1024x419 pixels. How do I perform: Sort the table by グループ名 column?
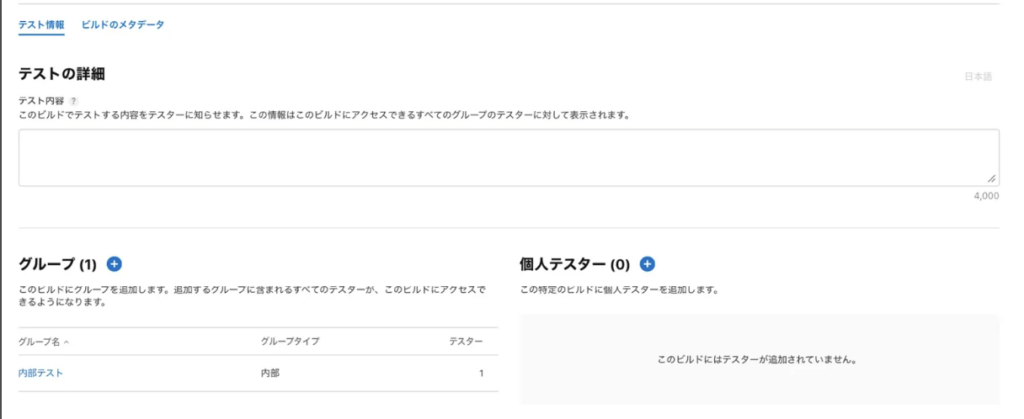(44, 342)
